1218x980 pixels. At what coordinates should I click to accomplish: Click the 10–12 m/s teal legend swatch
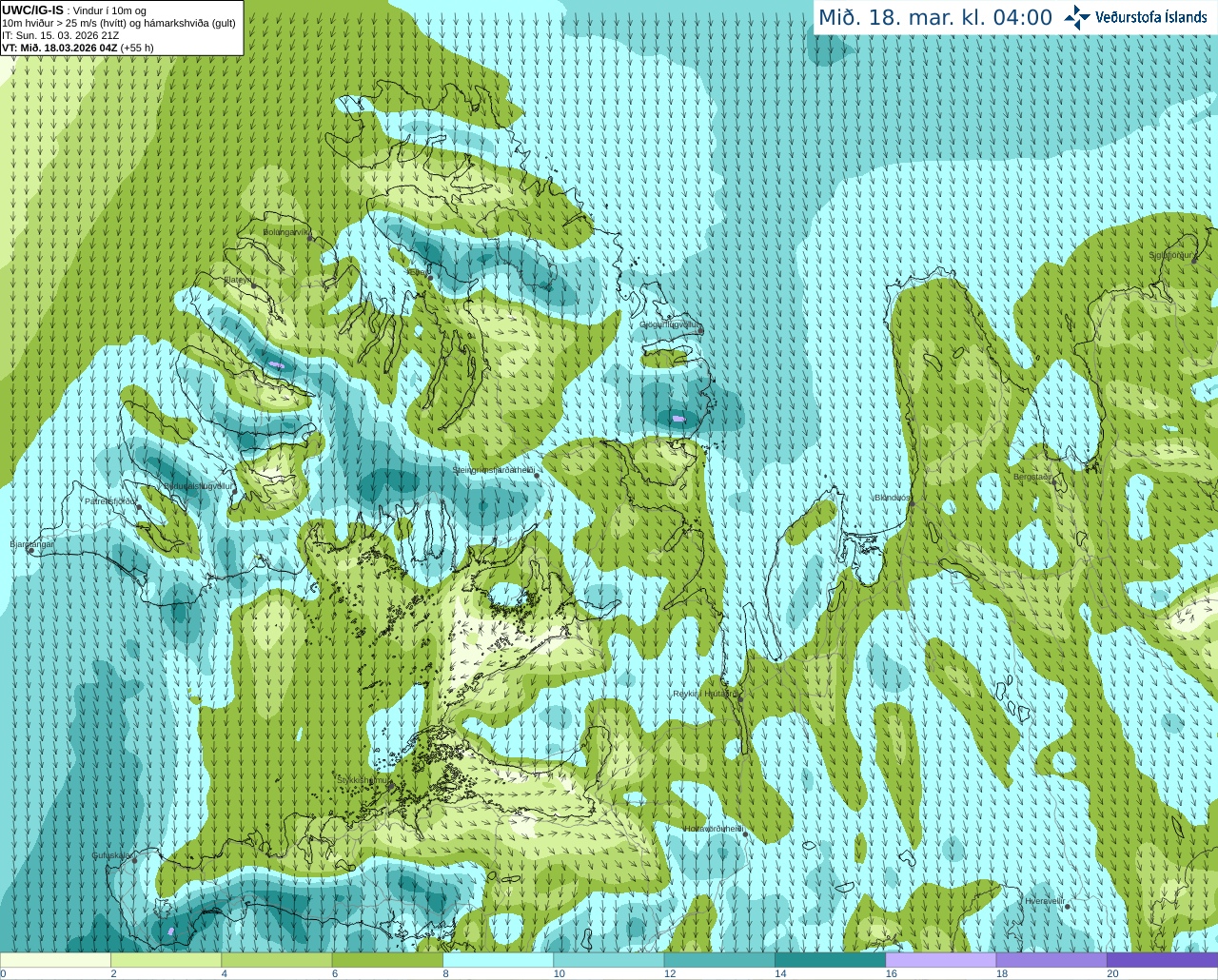click(608, 960)
